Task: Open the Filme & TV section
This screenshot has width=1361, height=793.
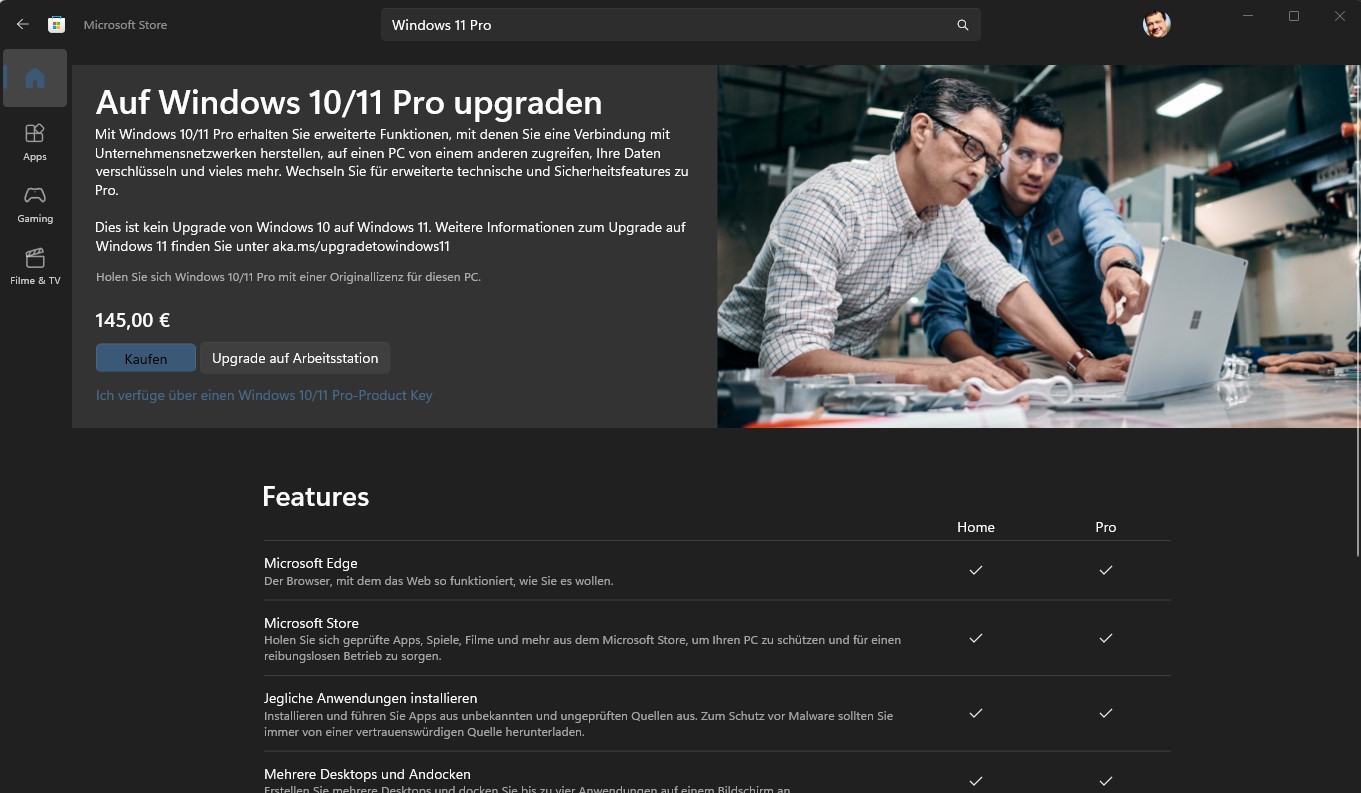Action: pyautogui.click(x=34, y=266)
